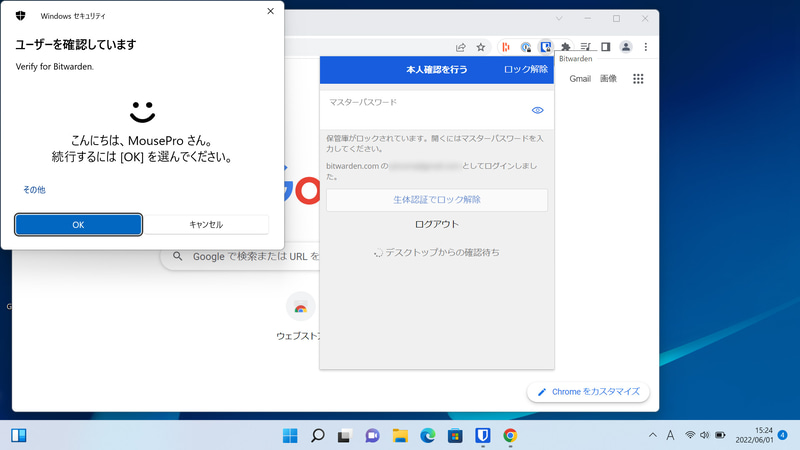Screen dimensions: 800x450
Task: Open the red extension icon in Chrome toolbar
Action: point(506,47)
